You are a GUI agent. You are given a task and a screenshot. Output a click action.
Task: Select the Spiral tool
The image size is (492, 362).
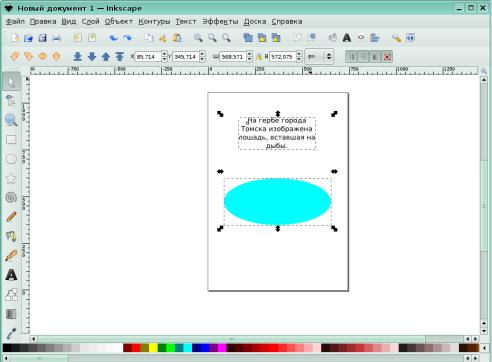11,197
